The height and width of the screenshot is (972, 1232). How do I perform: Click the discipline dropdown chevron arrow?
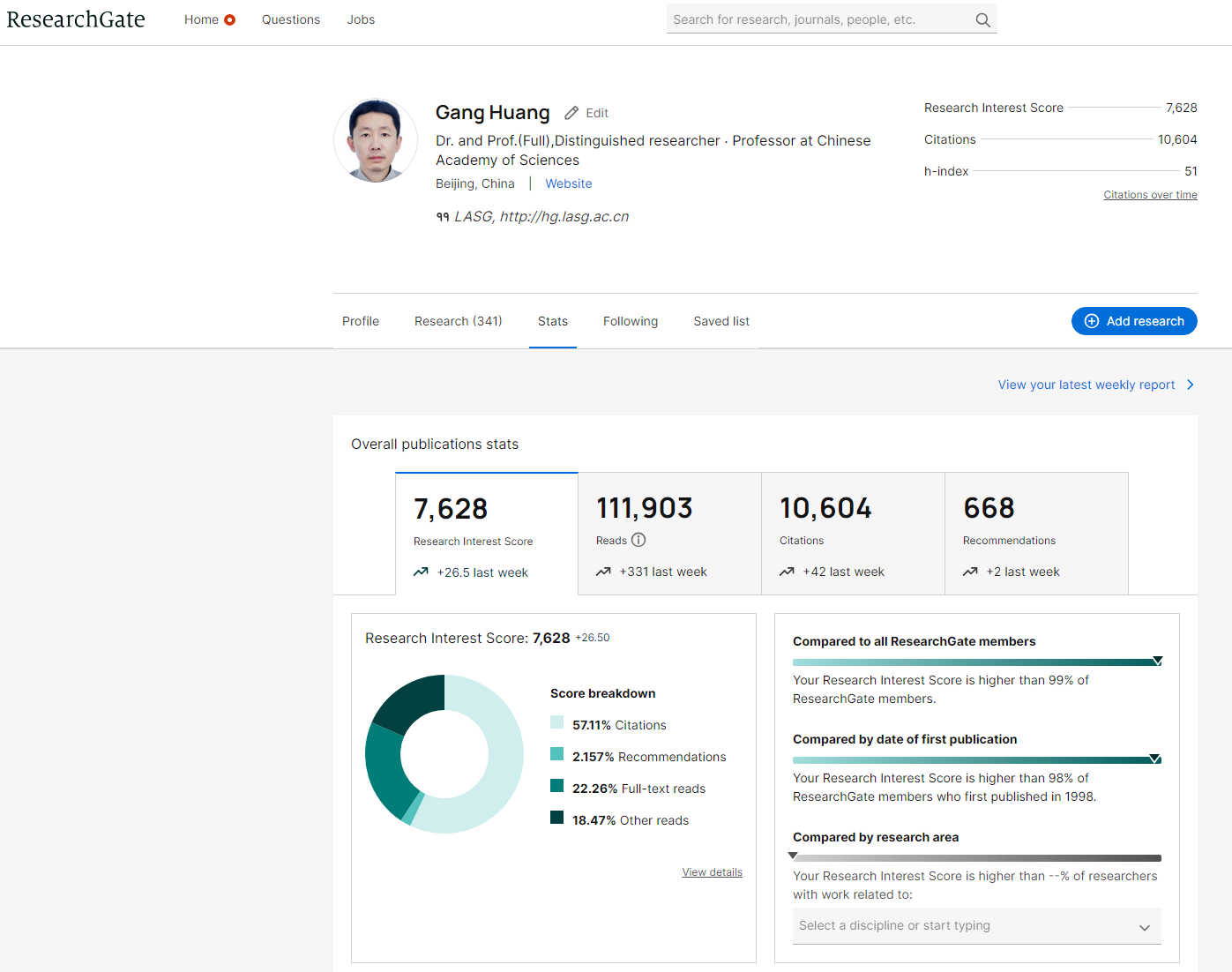pos(1145,927)
